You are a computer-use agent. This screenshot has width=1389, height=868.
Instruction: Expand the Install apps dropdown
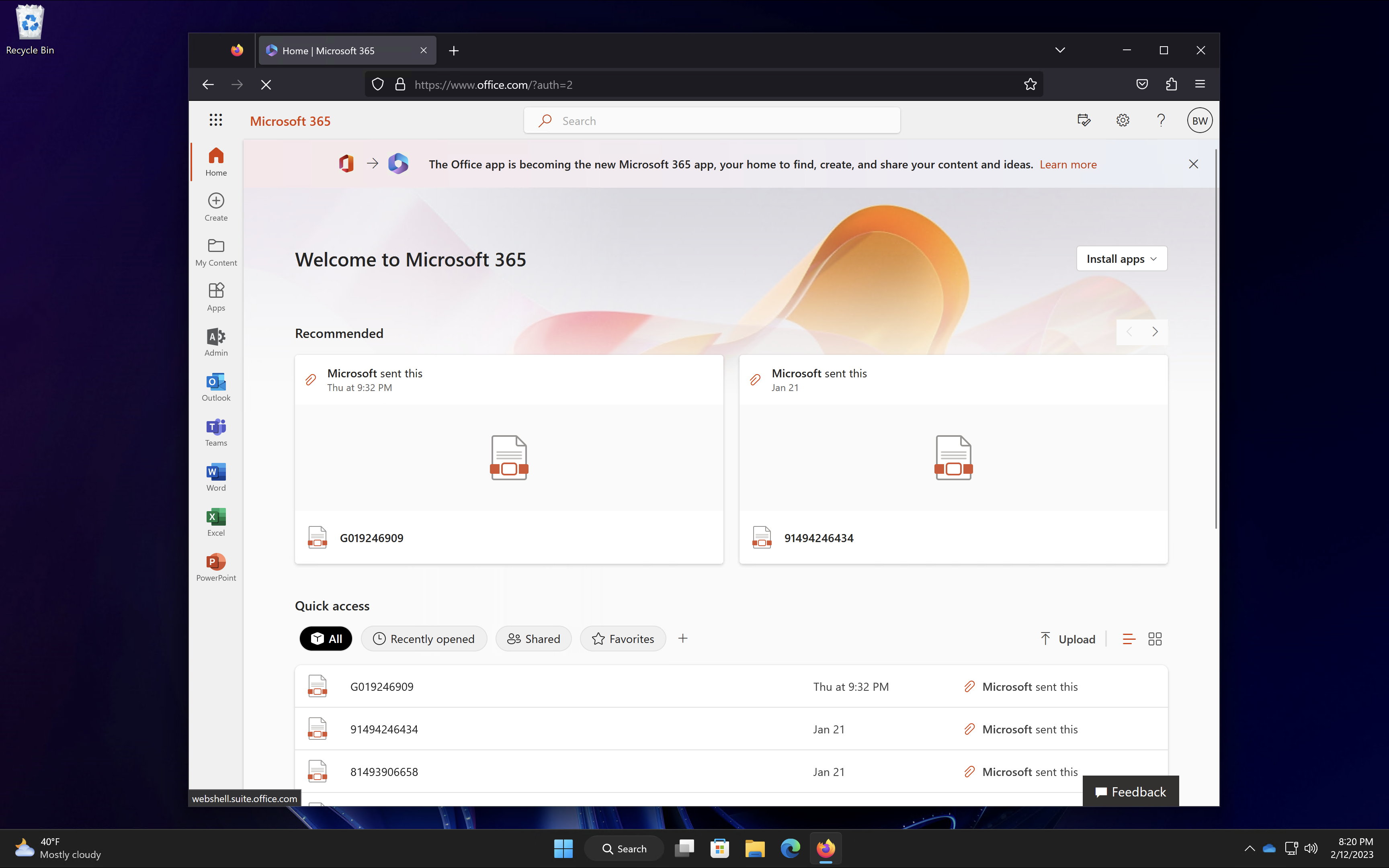click(x=1122, y=259)
